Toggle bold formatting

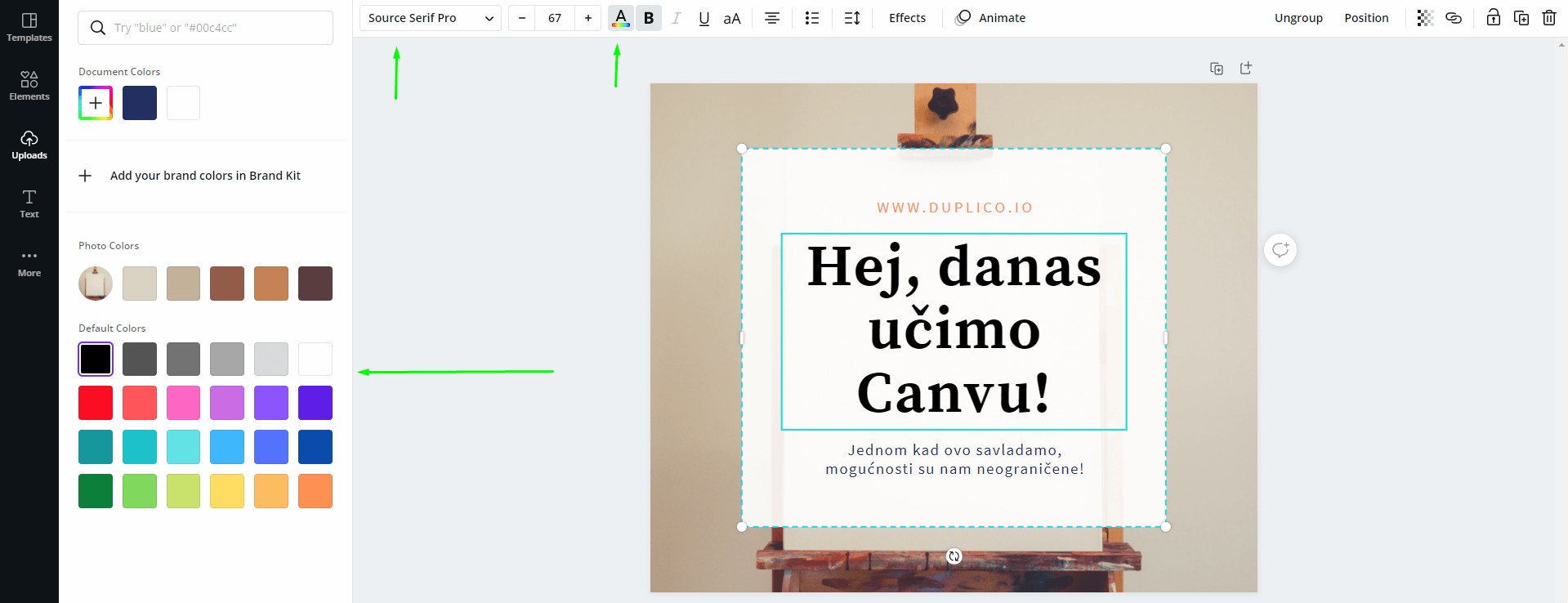649,18
